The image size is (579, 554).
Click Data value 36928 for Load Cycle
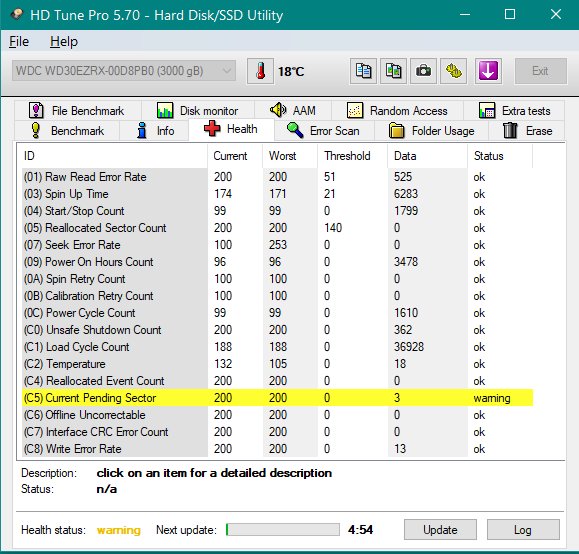(409, 347)
